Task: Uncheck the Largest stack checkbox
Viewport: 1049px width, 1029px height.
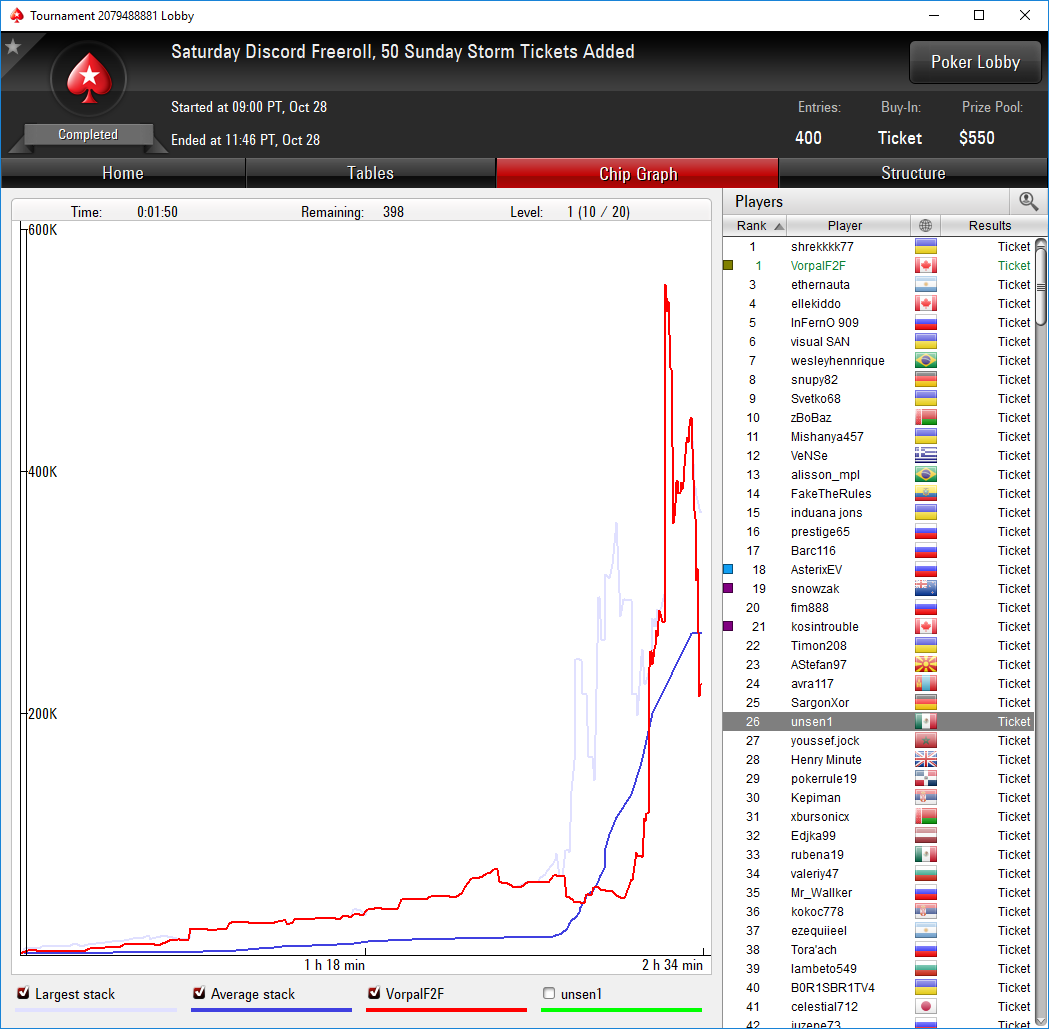Action: tap(23, 993)
